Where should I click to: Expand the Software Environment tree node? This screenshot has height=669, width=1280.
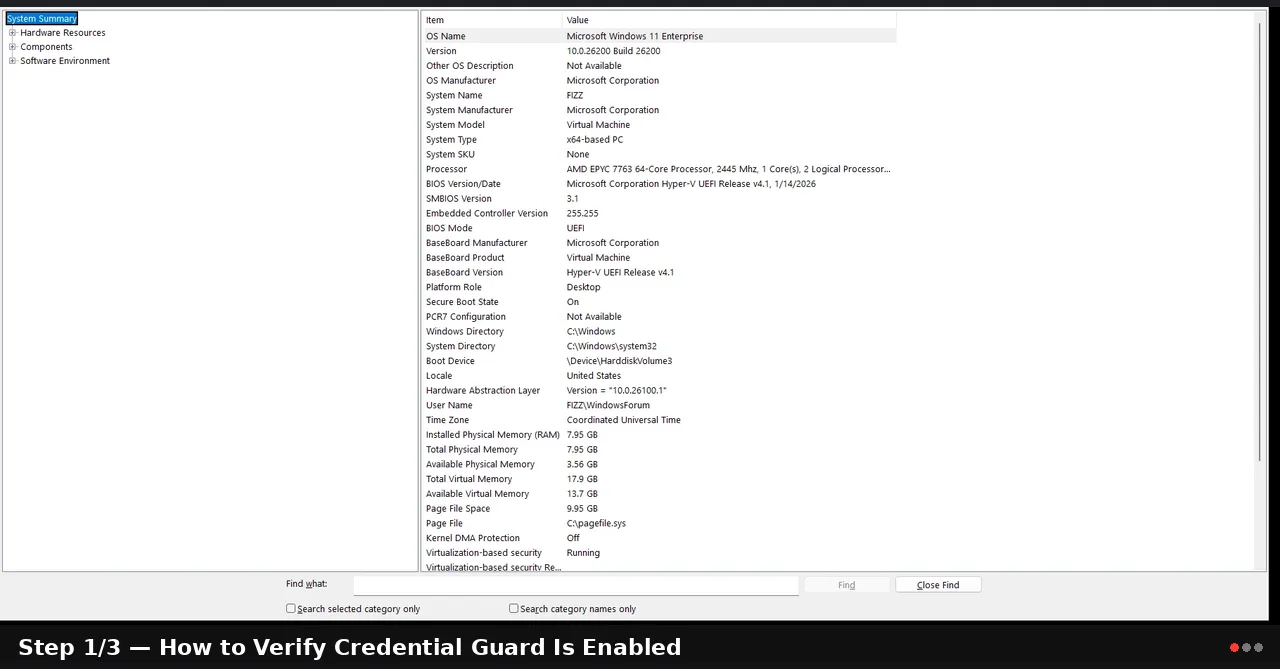12,61
